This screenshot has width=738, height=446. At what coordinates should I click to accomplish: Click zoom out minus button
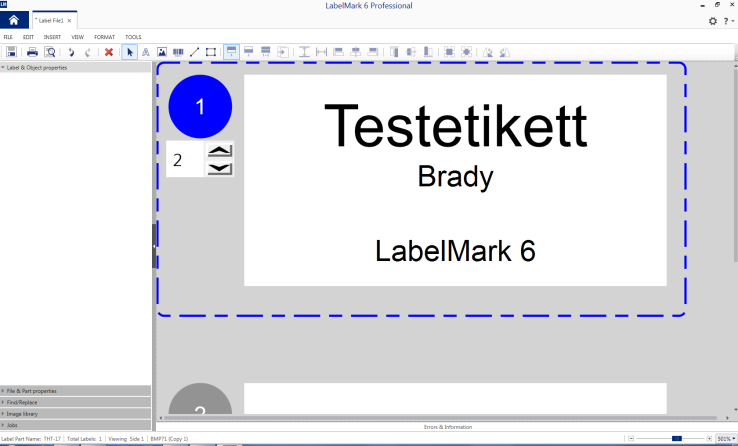[631, 438]
